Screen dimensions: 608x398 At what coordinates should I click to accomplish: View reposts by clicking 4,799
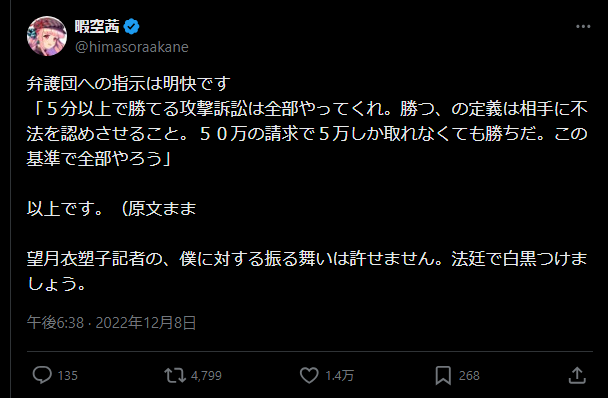(x=206, y=376)
